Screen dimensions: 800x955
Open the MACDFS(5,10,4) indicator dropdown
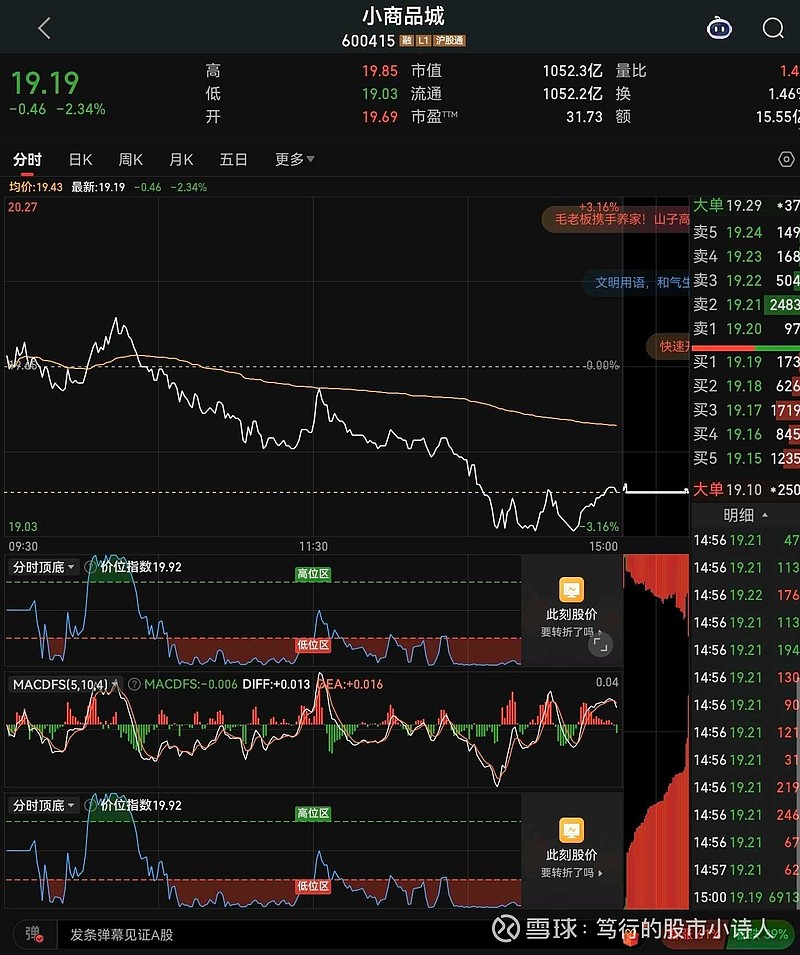pos(60,684)
